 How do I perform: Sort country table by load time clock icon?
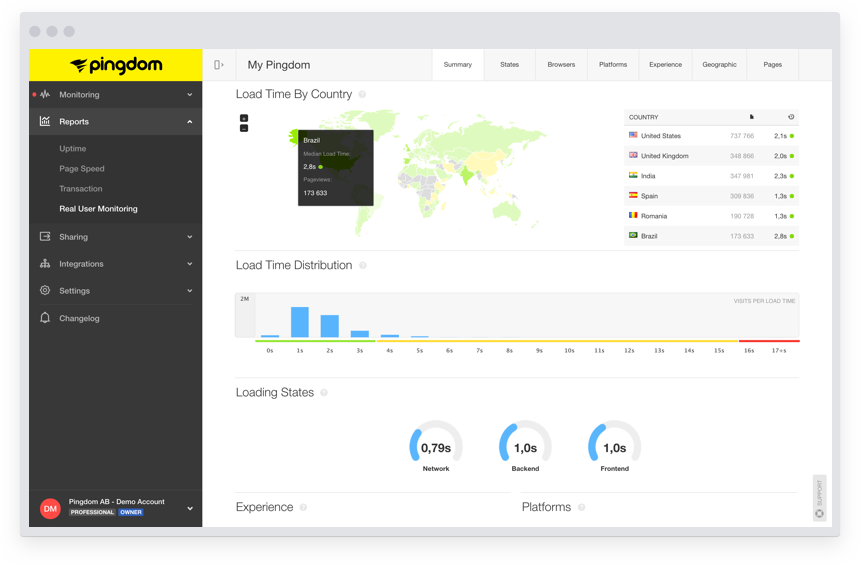pyautogui.click(x=791, y=117)
